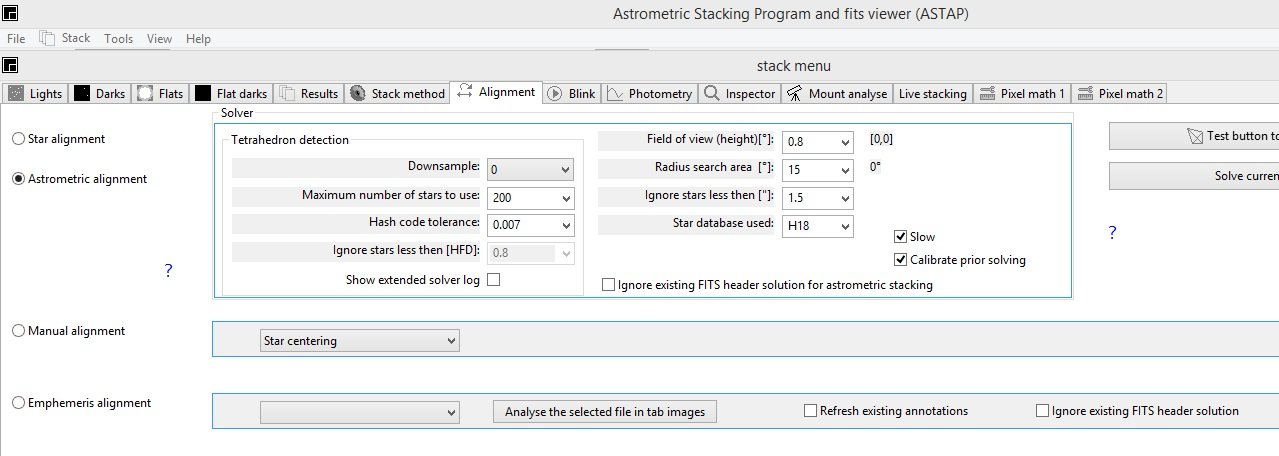Screen dimensions: 1279x456
Task: Select Astrometric alignment option
Action: coord(79,179)
